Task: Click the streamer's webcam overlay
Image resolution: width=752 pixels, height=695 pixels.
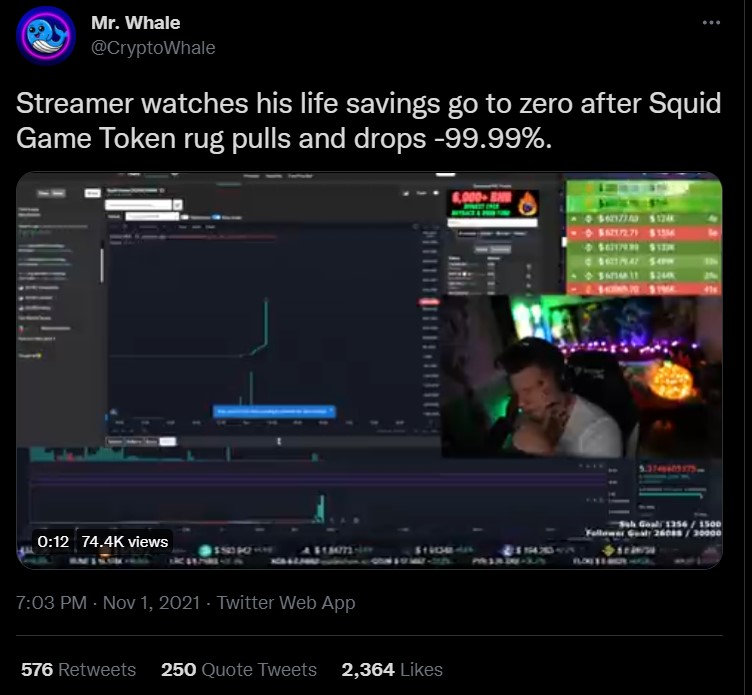Action: pyautogui.click(x=581, y=377)
